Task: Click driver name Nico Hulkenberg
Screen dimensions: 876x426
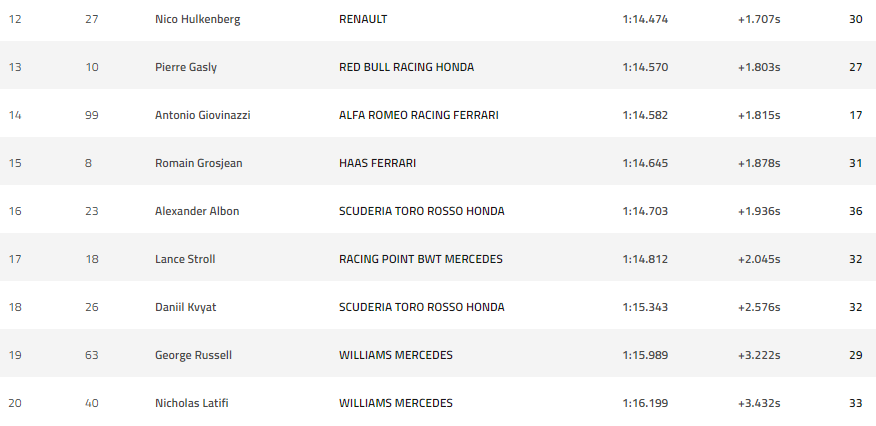Action: point(198,19)
